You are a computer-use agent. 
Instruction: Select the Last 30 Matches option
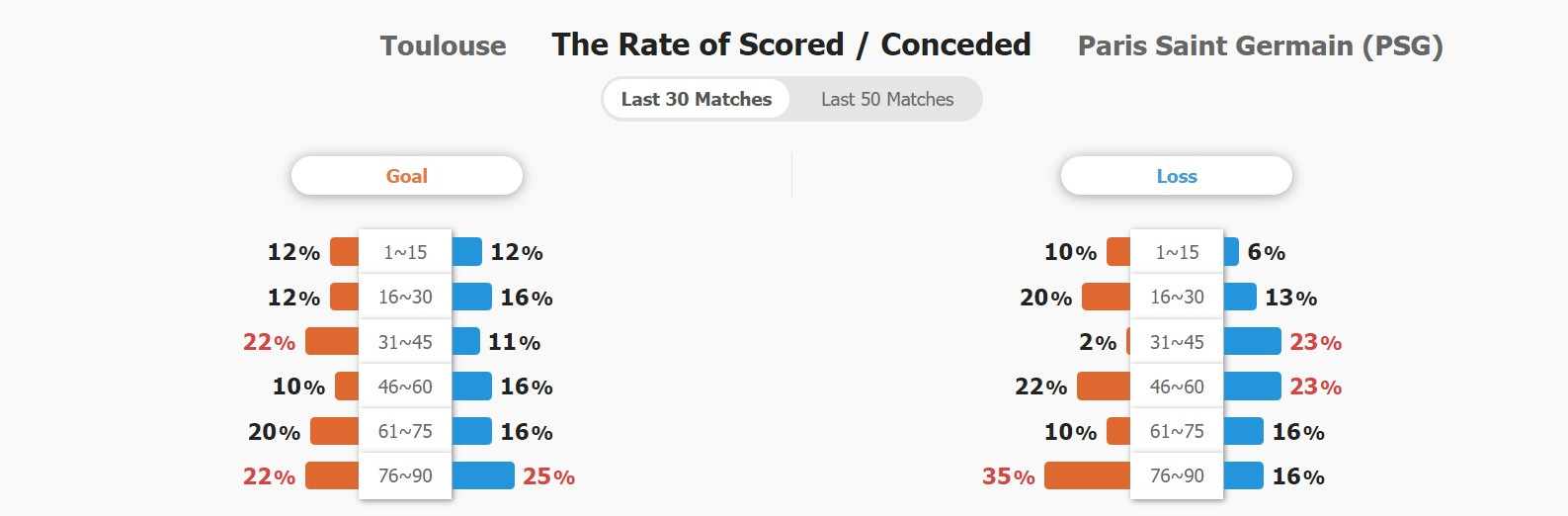click(697, 99)
